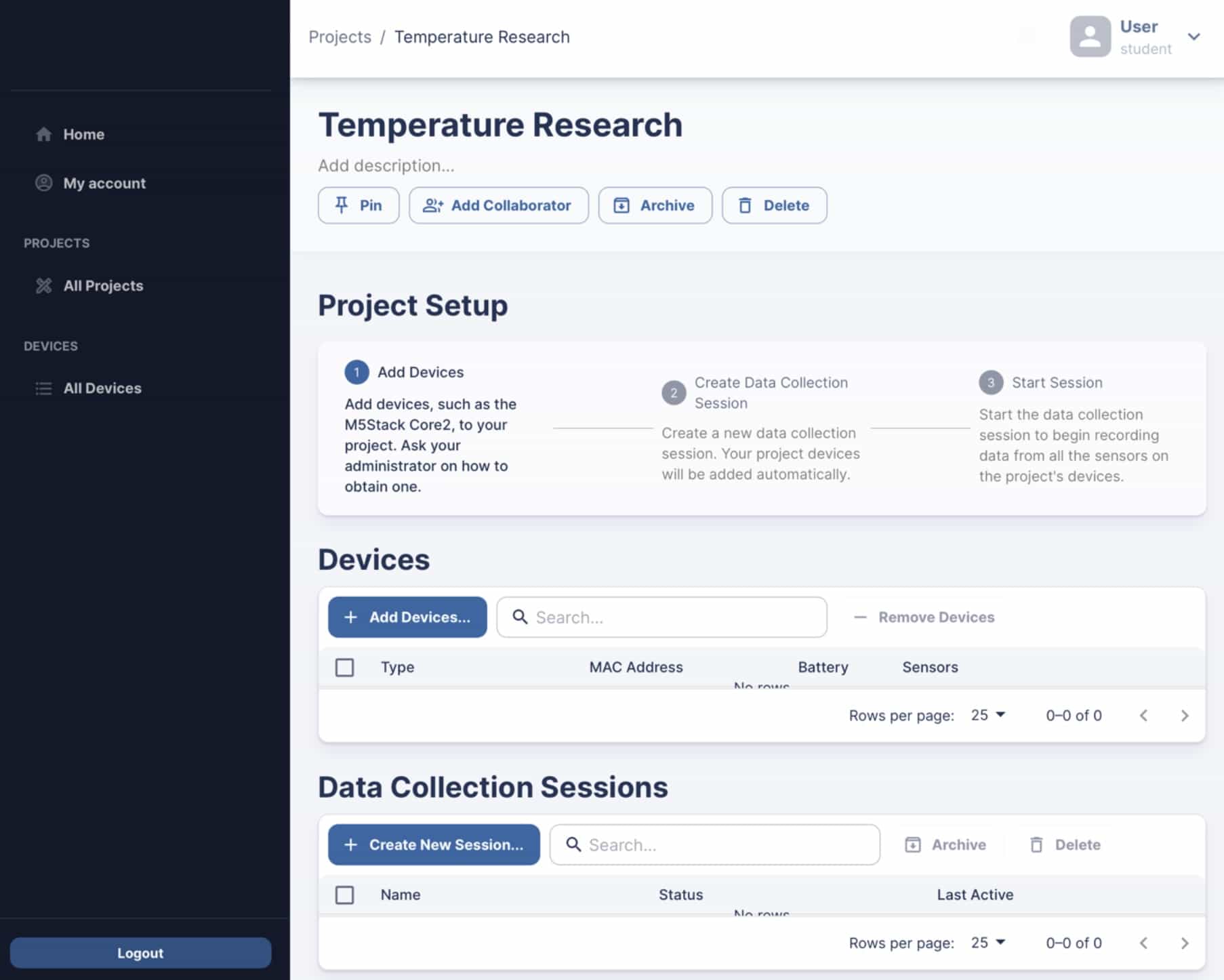Open All Projects from the sidebar
The height and width of the screenshot is (980, 1224).
[103, 286]
